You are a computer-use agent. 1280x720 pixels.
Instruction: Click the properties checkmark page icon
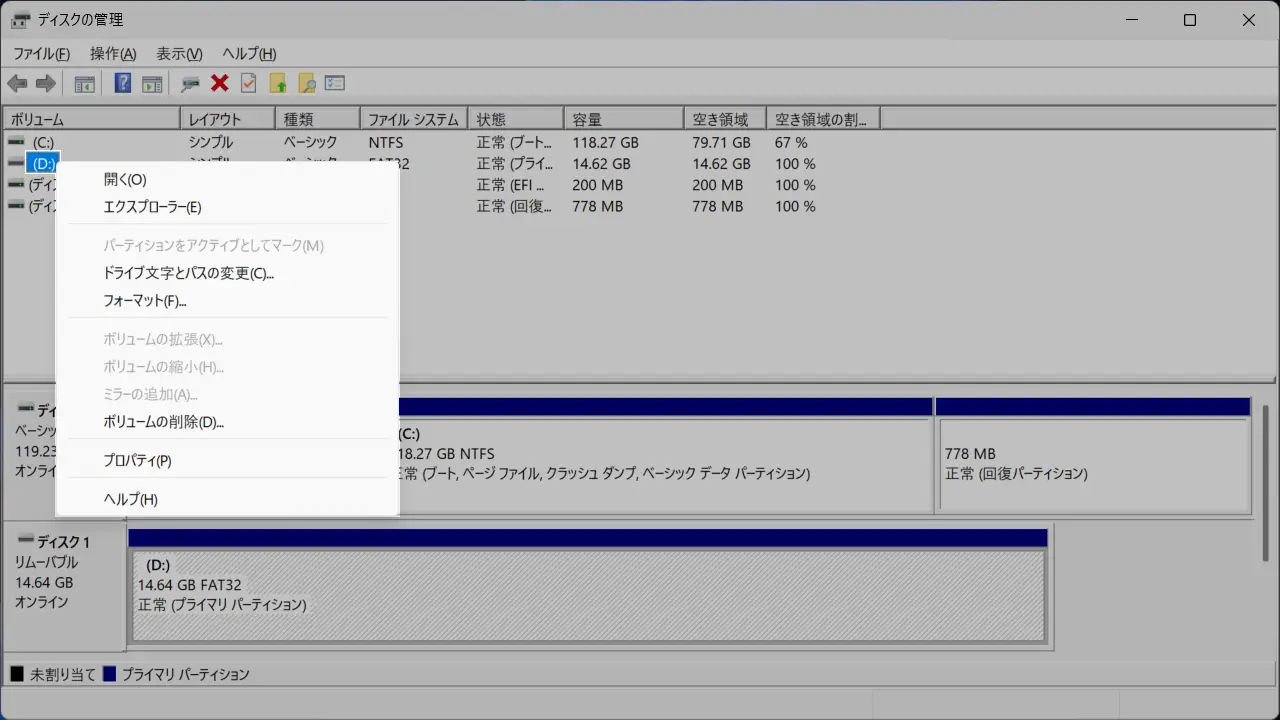tap(249, 84)
